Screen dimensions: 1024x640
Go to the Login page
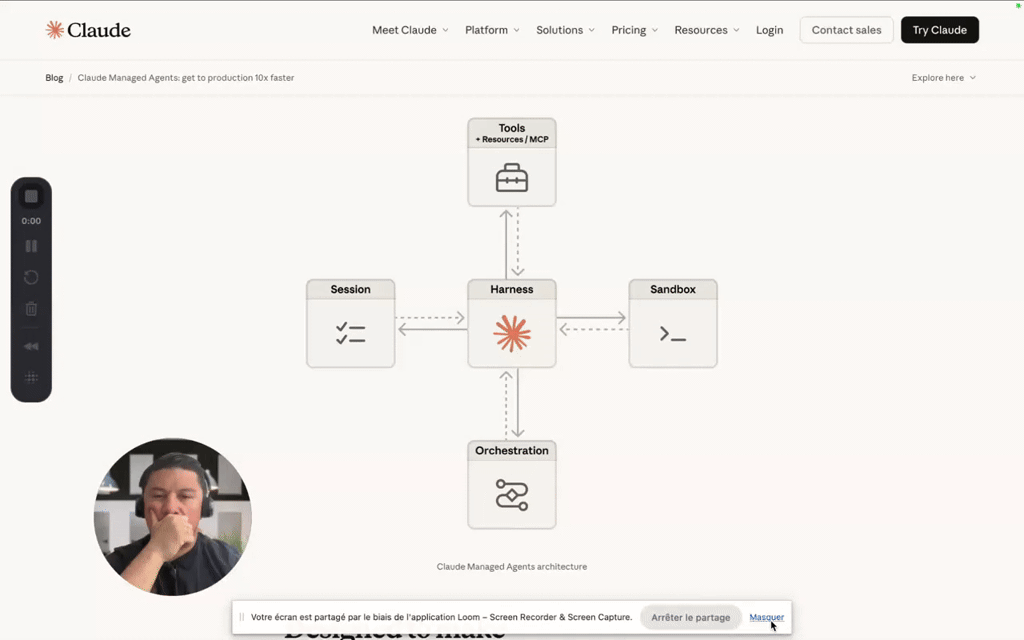769,30
